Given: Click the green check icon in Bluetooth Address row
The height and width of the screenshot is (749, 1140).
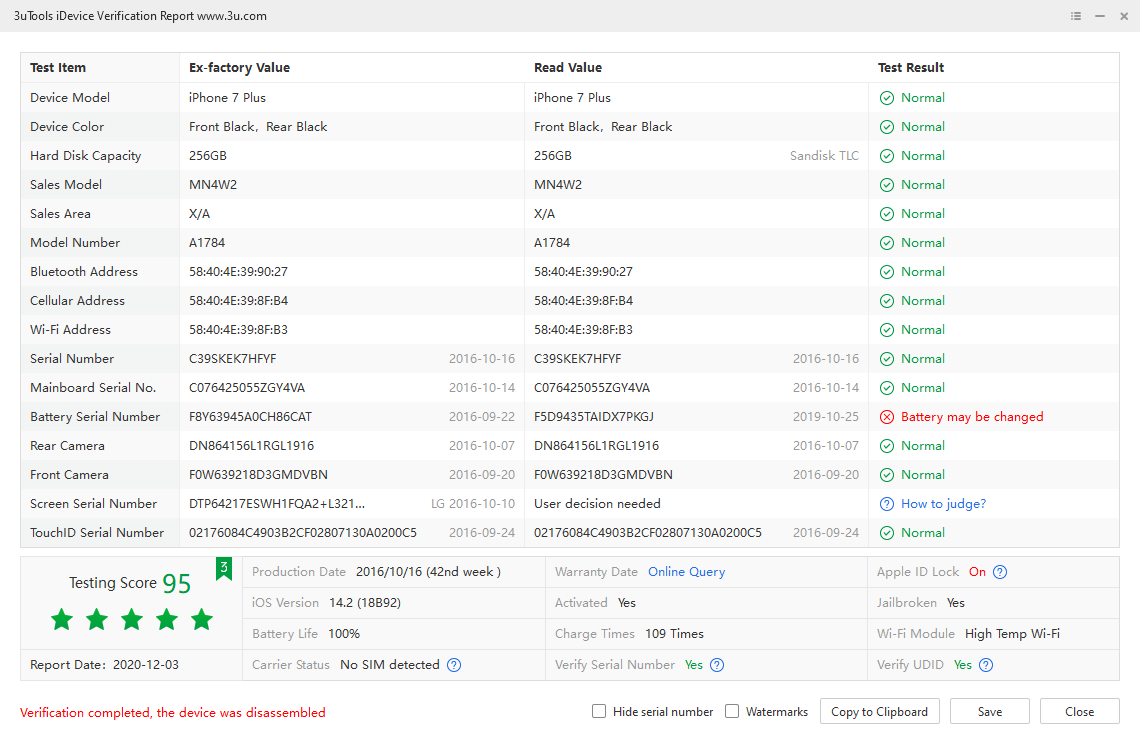Looking at the screenshot, I should (x=887, y=272).
